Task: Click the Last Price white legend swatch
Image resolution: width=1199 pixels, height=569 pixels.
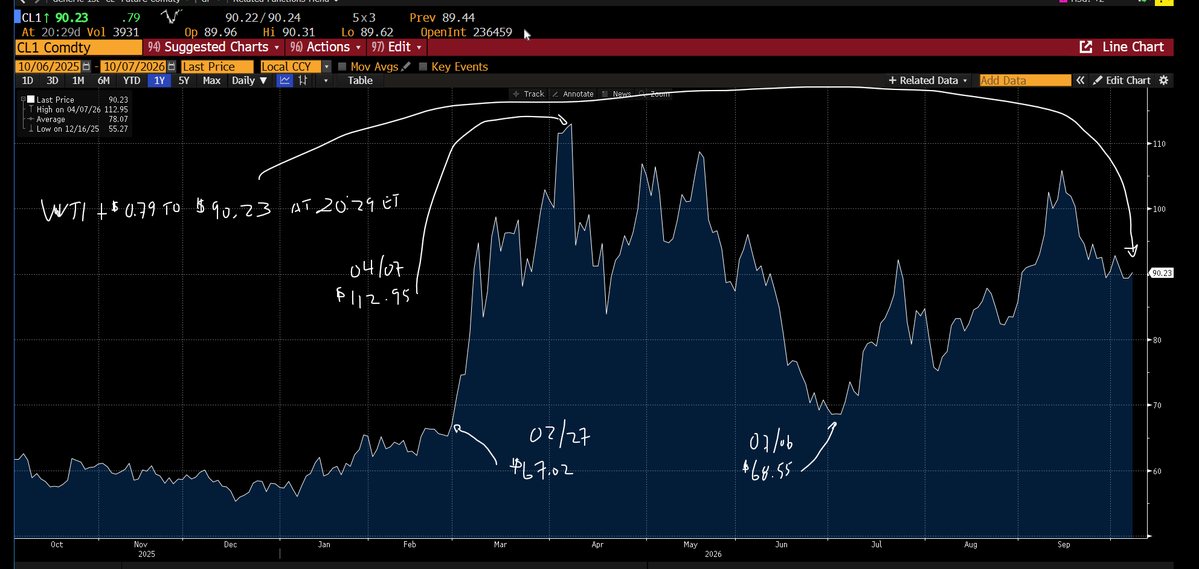Action: (x=31, y=99)
